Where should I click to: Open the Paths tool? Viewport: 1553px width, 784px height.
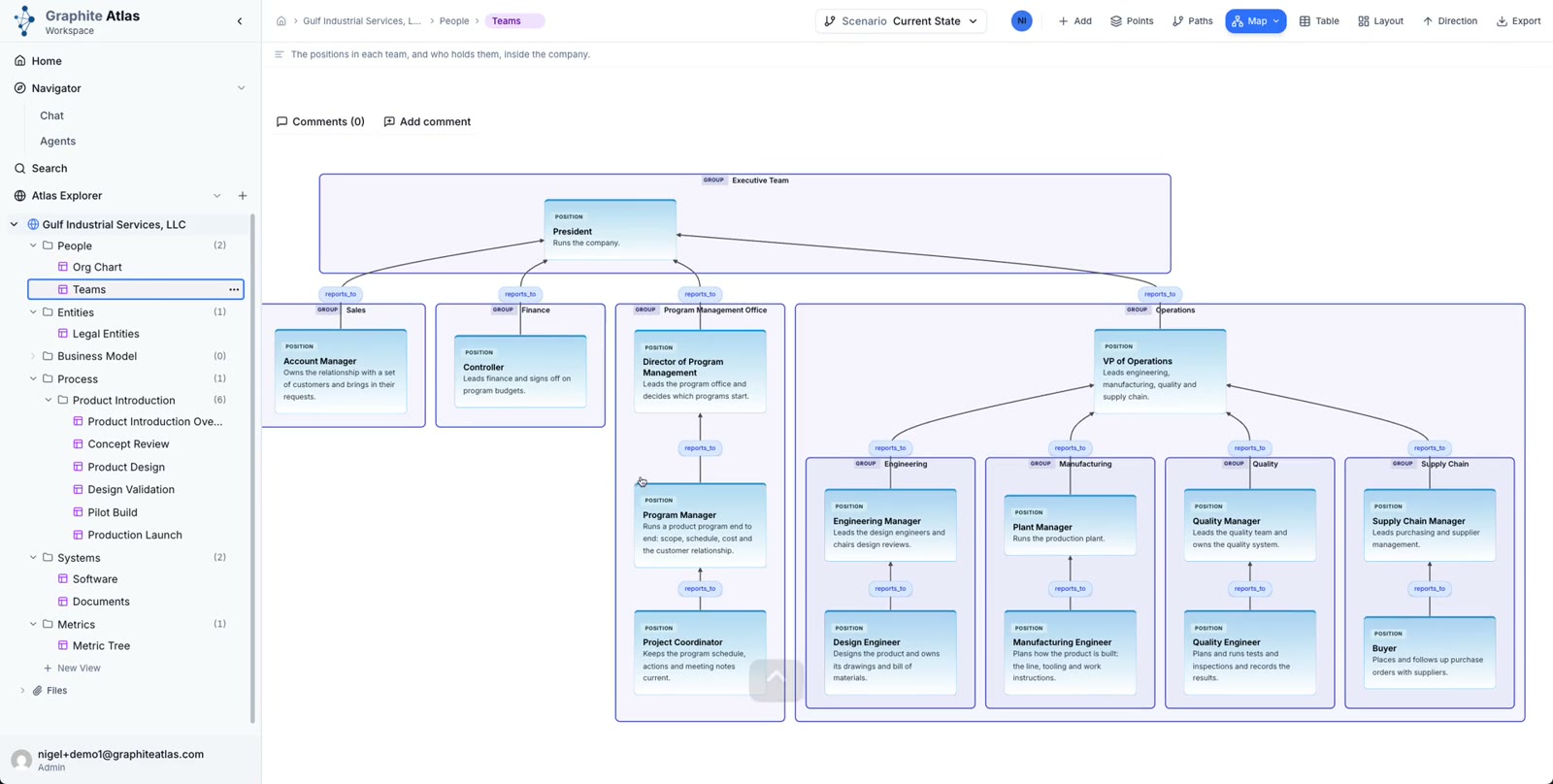[1193, 21]
